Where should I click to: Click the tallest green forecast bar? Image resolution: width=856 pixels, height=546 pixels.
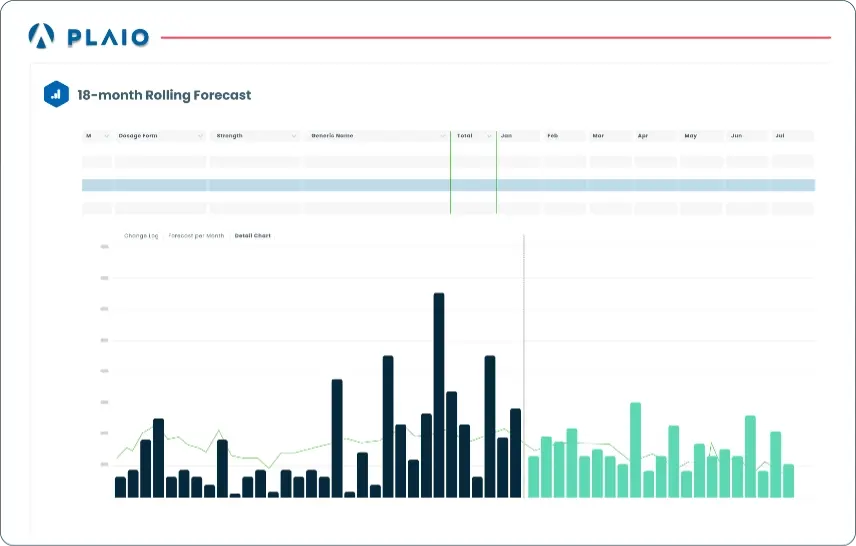point(635,450)
